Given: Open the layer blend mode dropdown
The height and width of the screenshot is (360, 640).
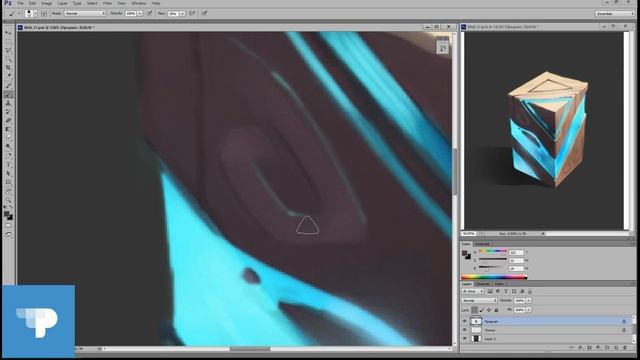Looking at the screenshot, I should [479, 300].
